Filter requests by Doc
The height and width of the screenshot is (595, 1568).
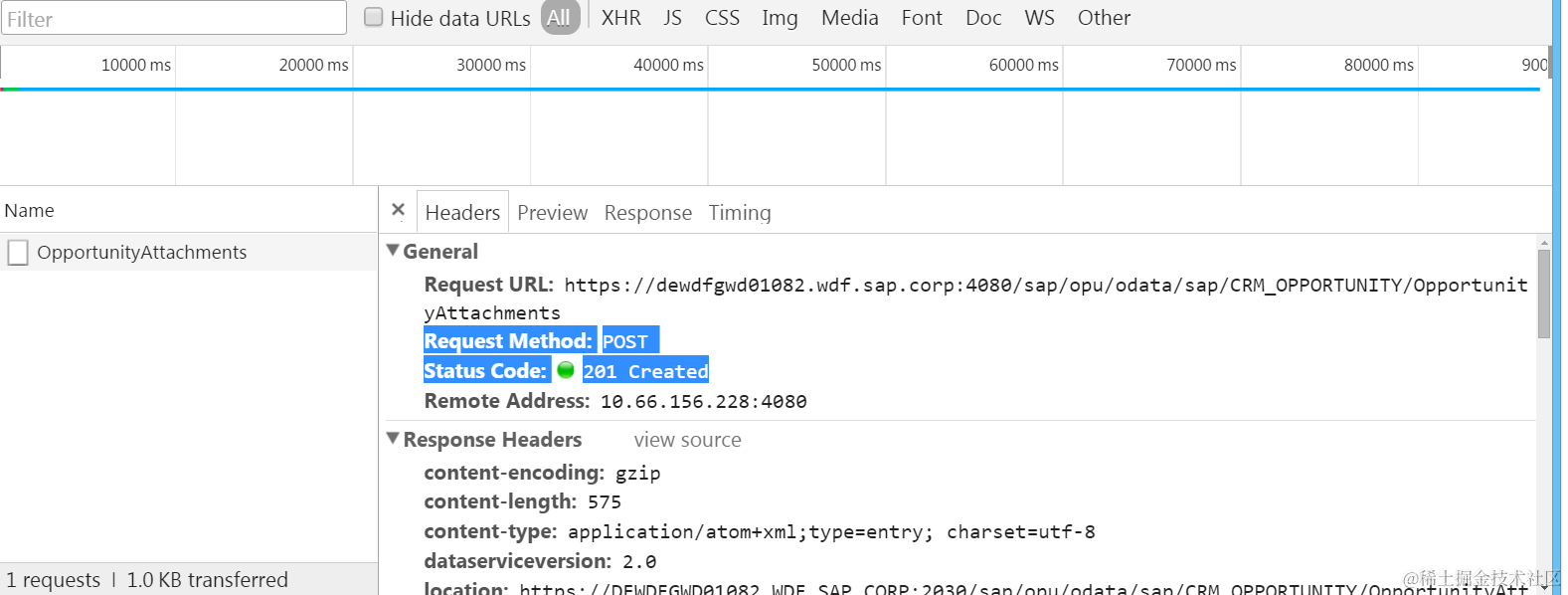coord(983,18)
